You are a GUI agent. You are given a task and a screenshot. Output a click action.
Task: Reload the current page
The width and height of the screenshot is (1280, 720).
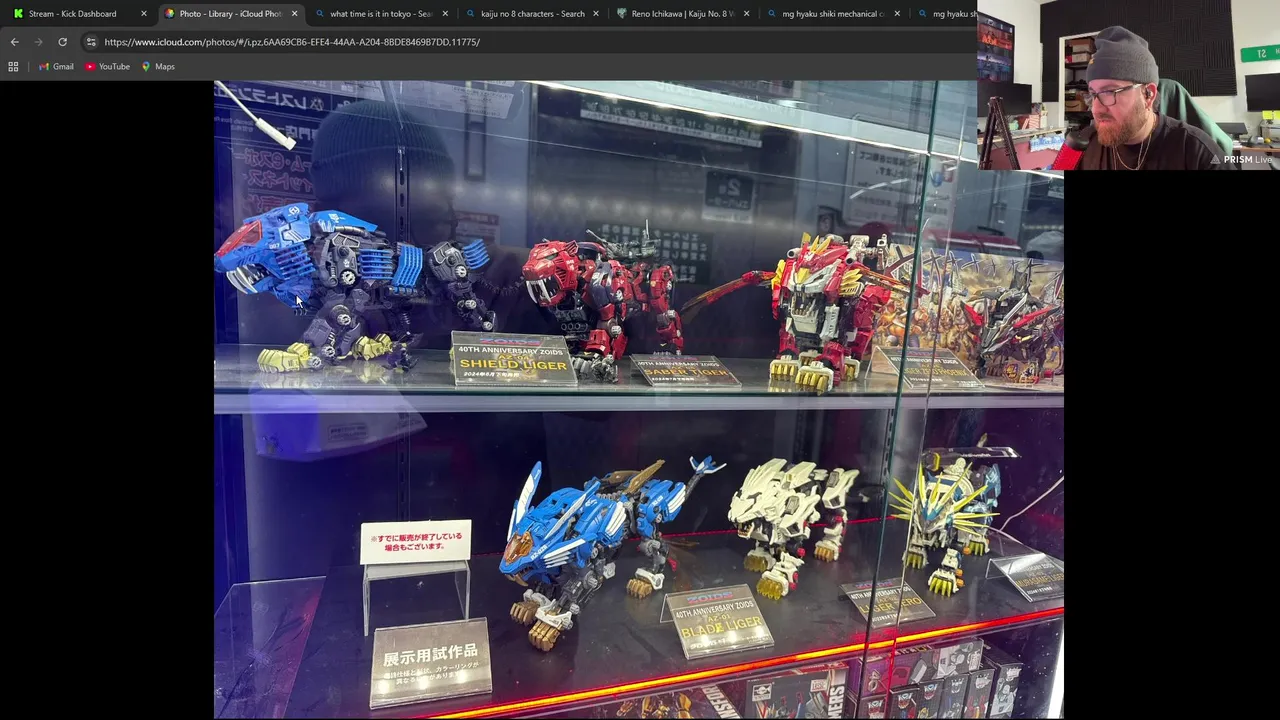click(62, 42)
